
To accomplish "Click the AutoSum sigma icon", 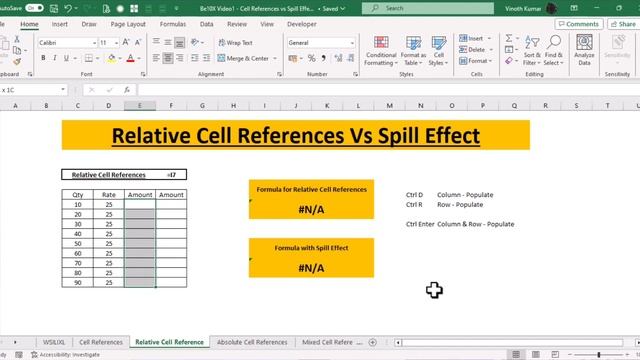I will click(x=509, y=38).
